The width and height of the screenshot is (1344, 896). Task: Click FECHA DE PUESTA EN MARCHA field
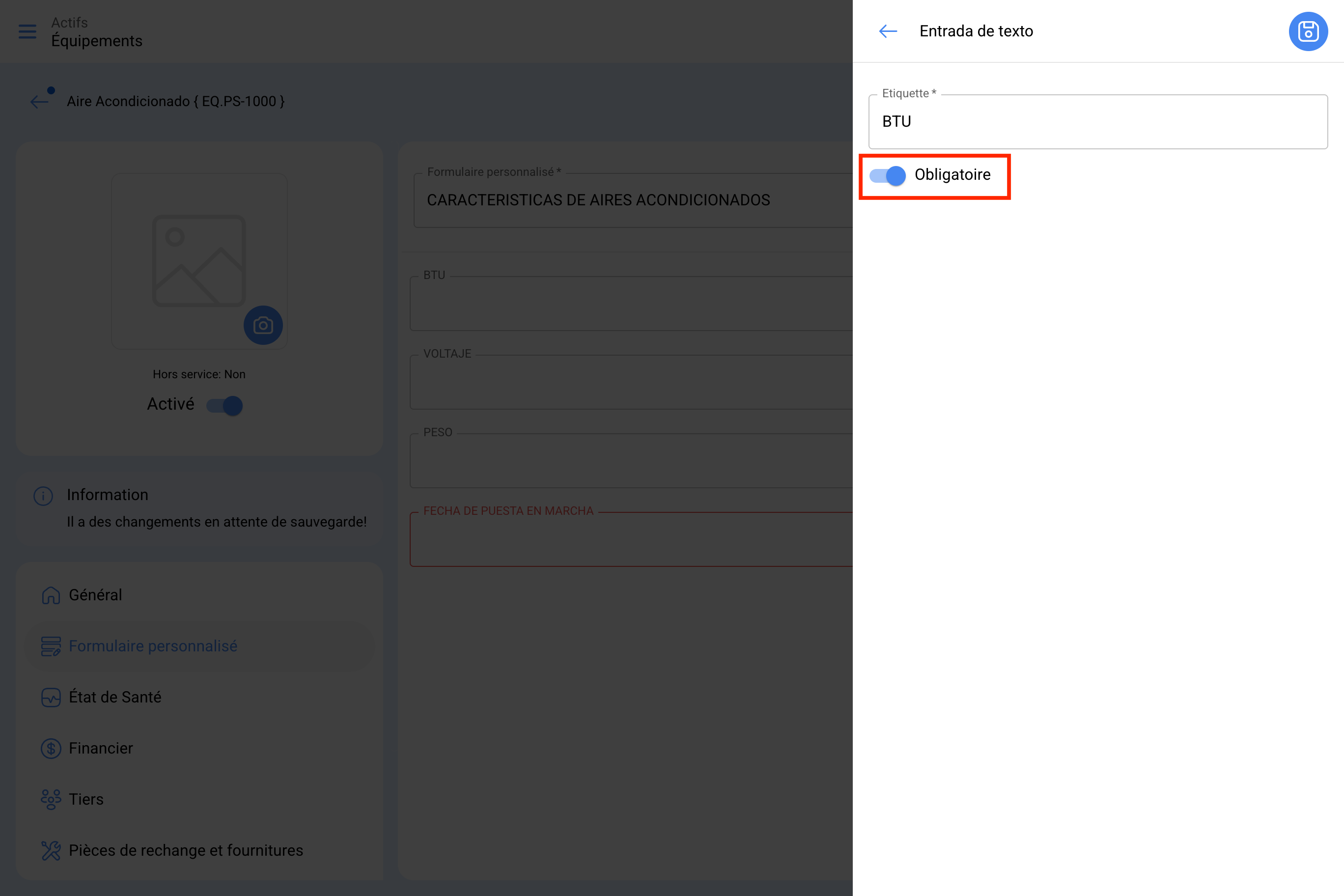pos(631,539)
